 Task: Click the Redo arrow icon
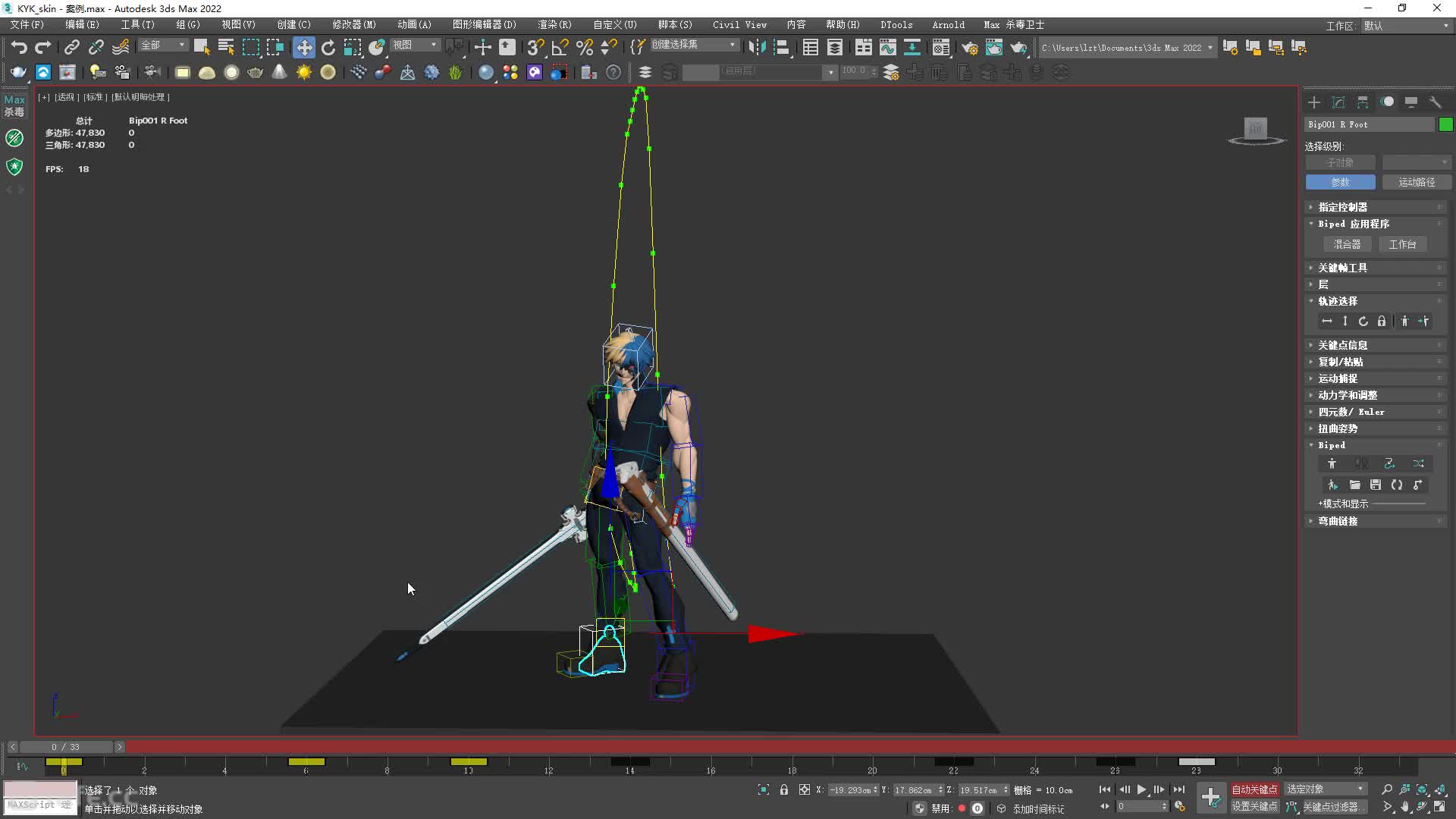(x=43, y=47)
